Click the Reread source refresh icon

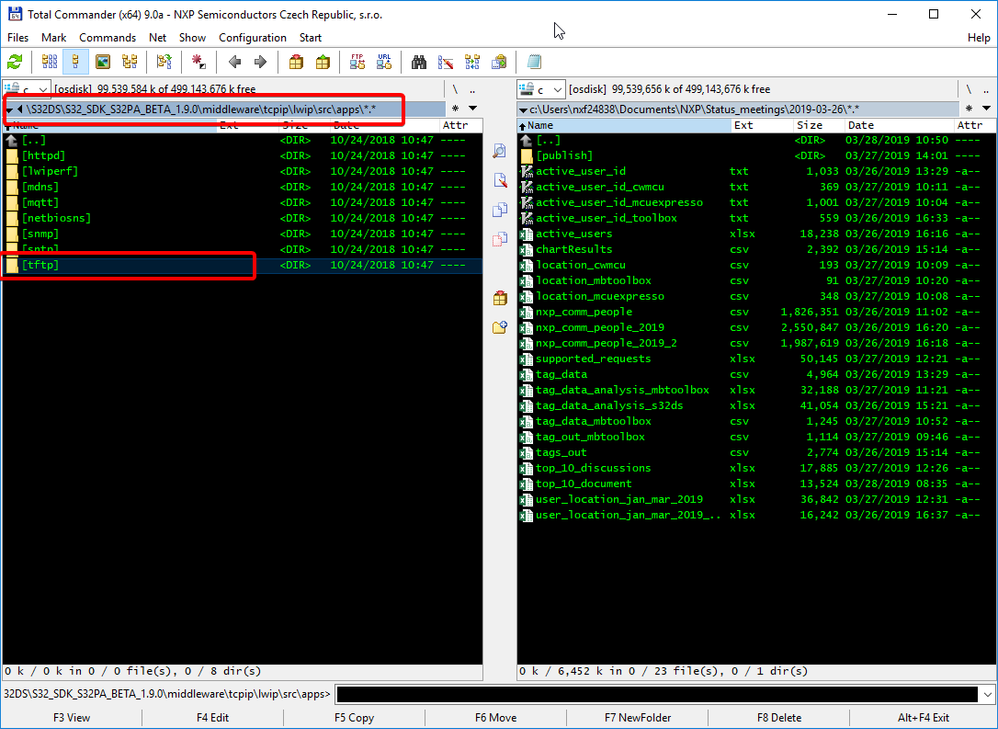[x=15, y=62]
